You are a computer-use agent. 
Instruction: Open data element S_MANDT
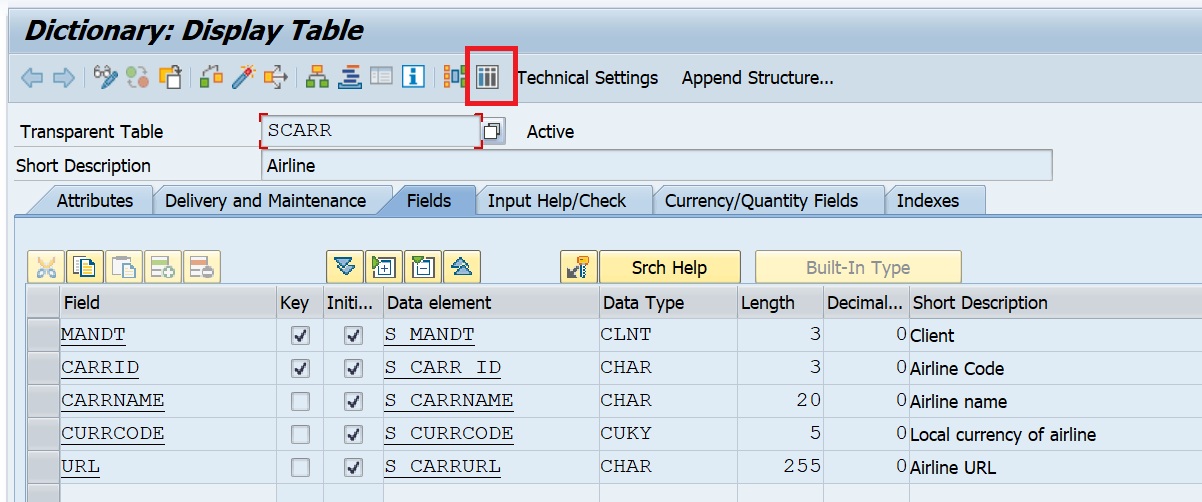[x=430, y=335]
